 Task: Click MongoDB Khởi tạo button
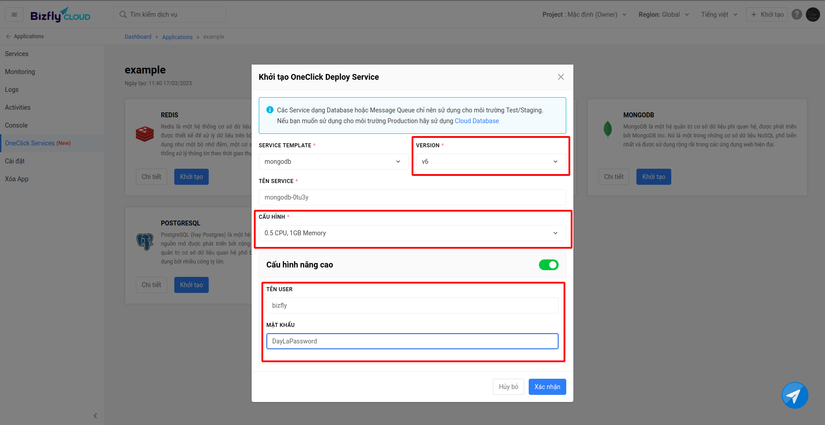click(653, 177)
